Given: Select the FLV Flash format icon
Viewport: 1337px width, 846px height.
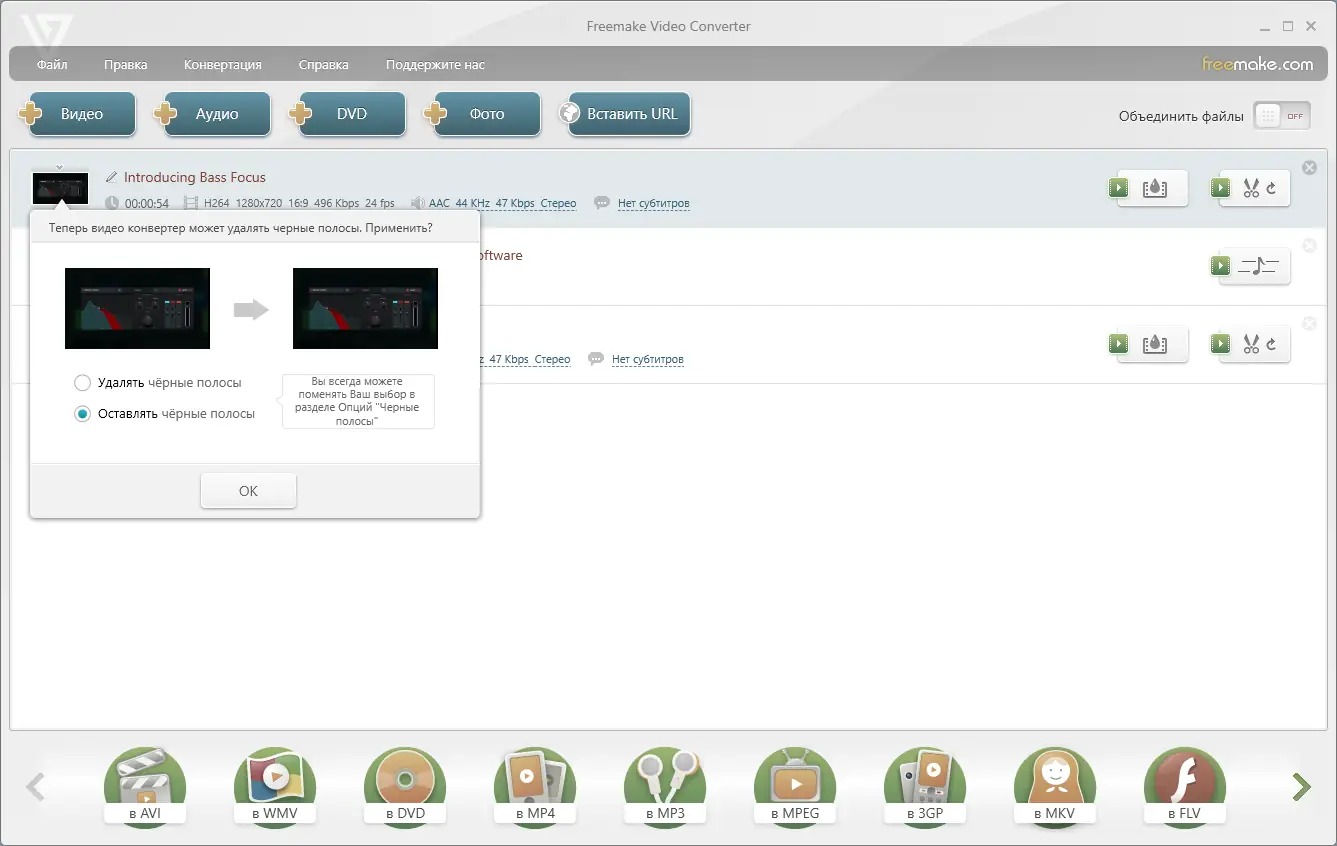Looking at the screenshot, I should pyautogui.click(x=1185, y=786).
